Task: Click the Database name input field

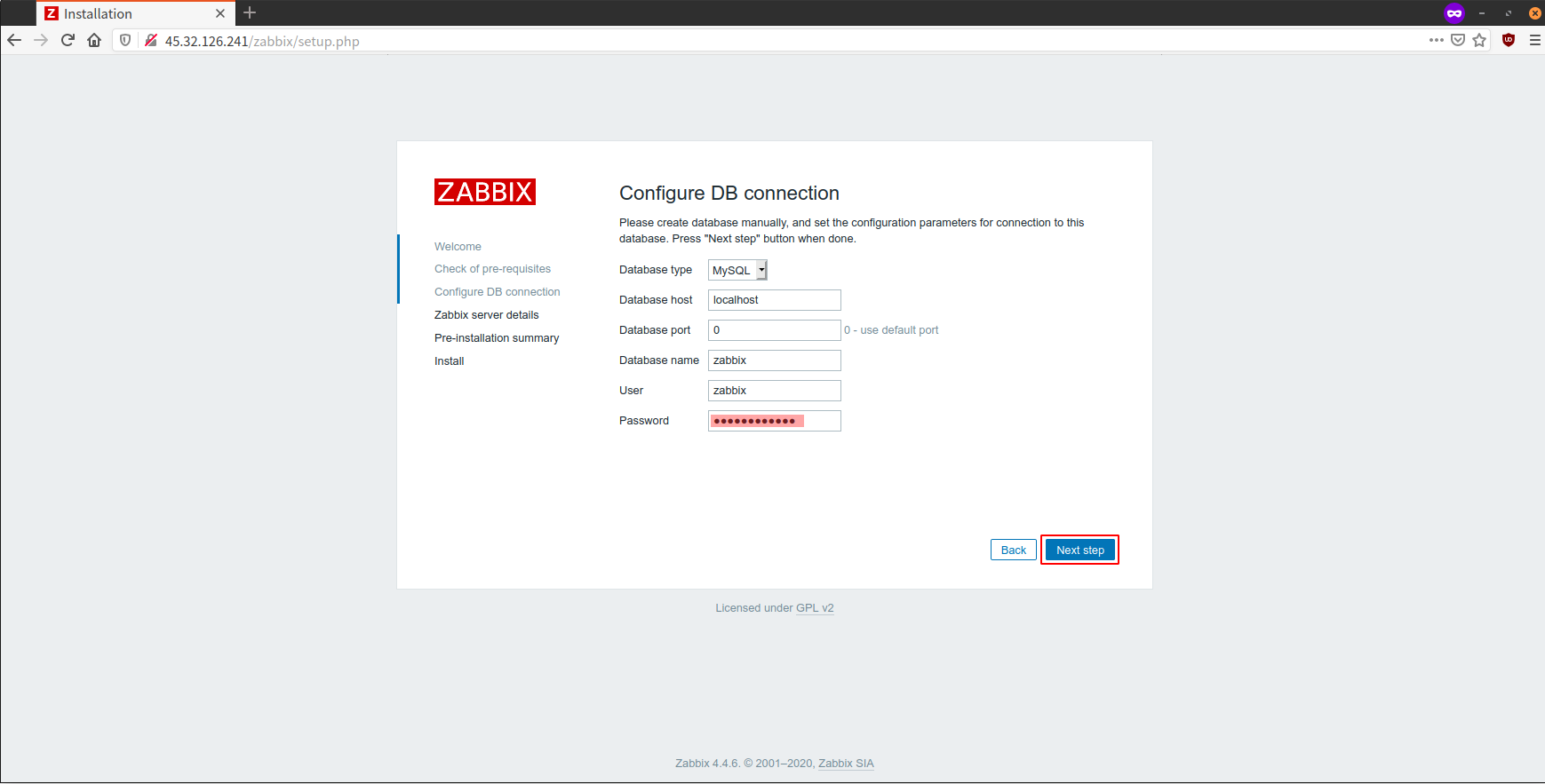Action: pos(775,360)
